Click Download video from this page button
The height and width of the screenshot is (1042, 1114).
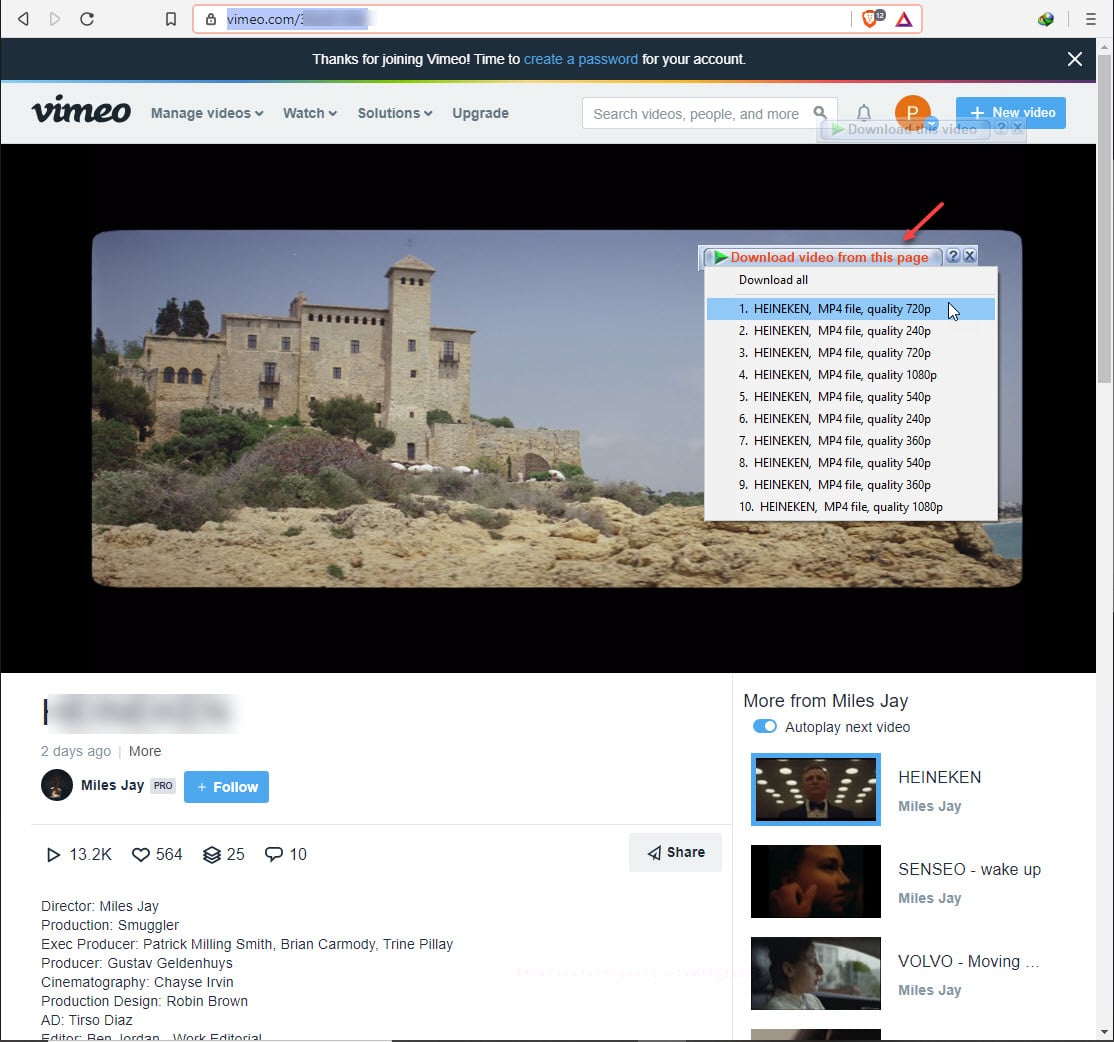click(822, 257)
